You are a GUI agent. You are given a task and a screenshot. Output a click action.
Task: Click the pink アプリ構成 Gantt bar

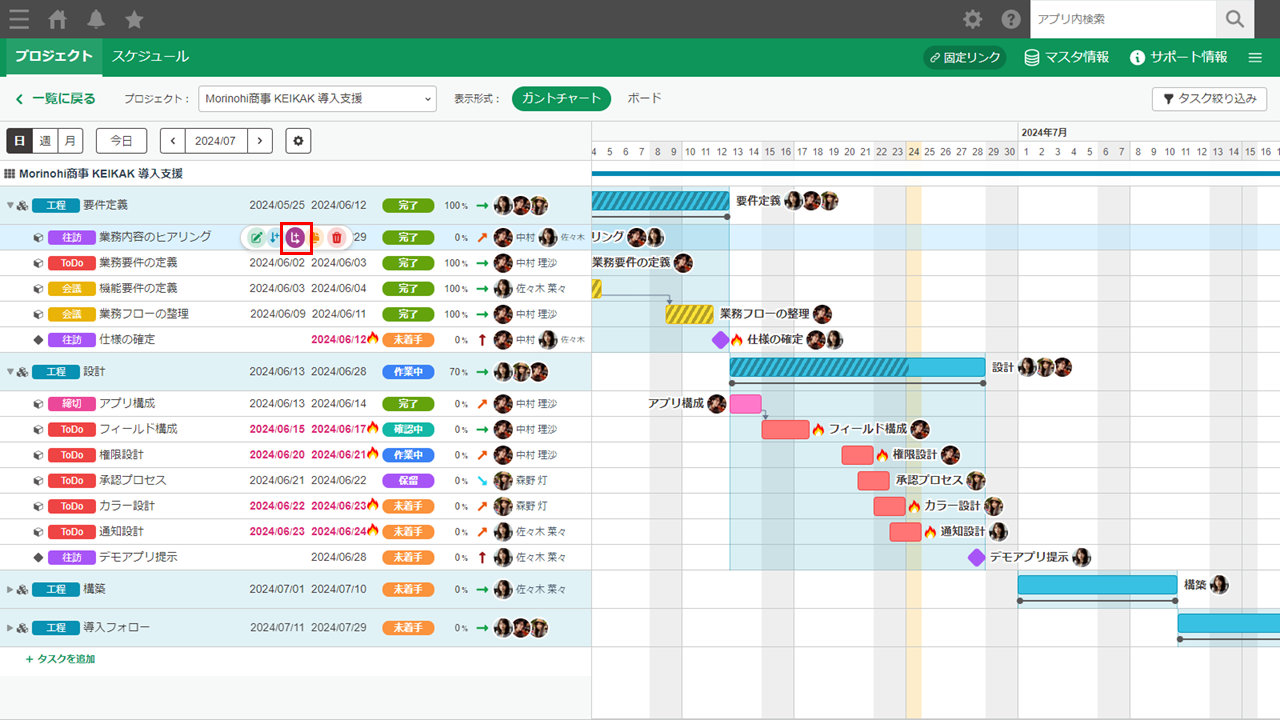pyautogui.click(x=745, y=404)
